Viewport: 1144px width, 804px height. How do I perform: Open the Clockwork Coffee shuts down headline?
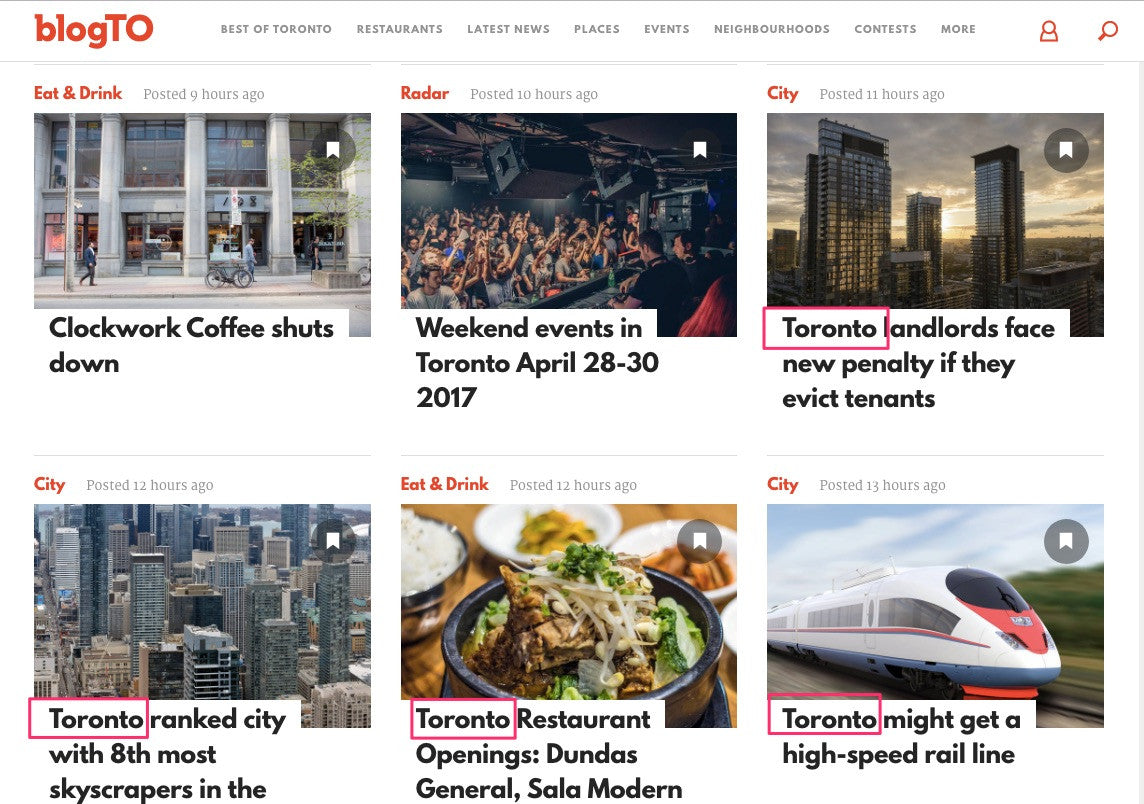(x=191, y=345)
